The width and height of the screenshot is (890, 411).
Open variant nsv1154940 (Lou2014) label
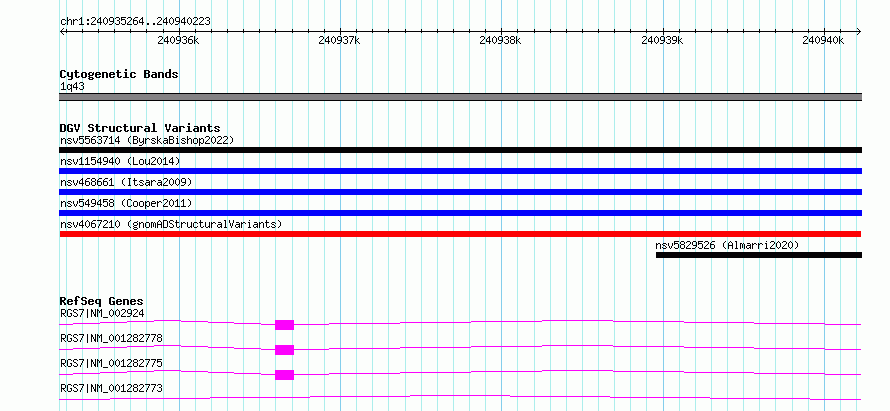[120, 161]
